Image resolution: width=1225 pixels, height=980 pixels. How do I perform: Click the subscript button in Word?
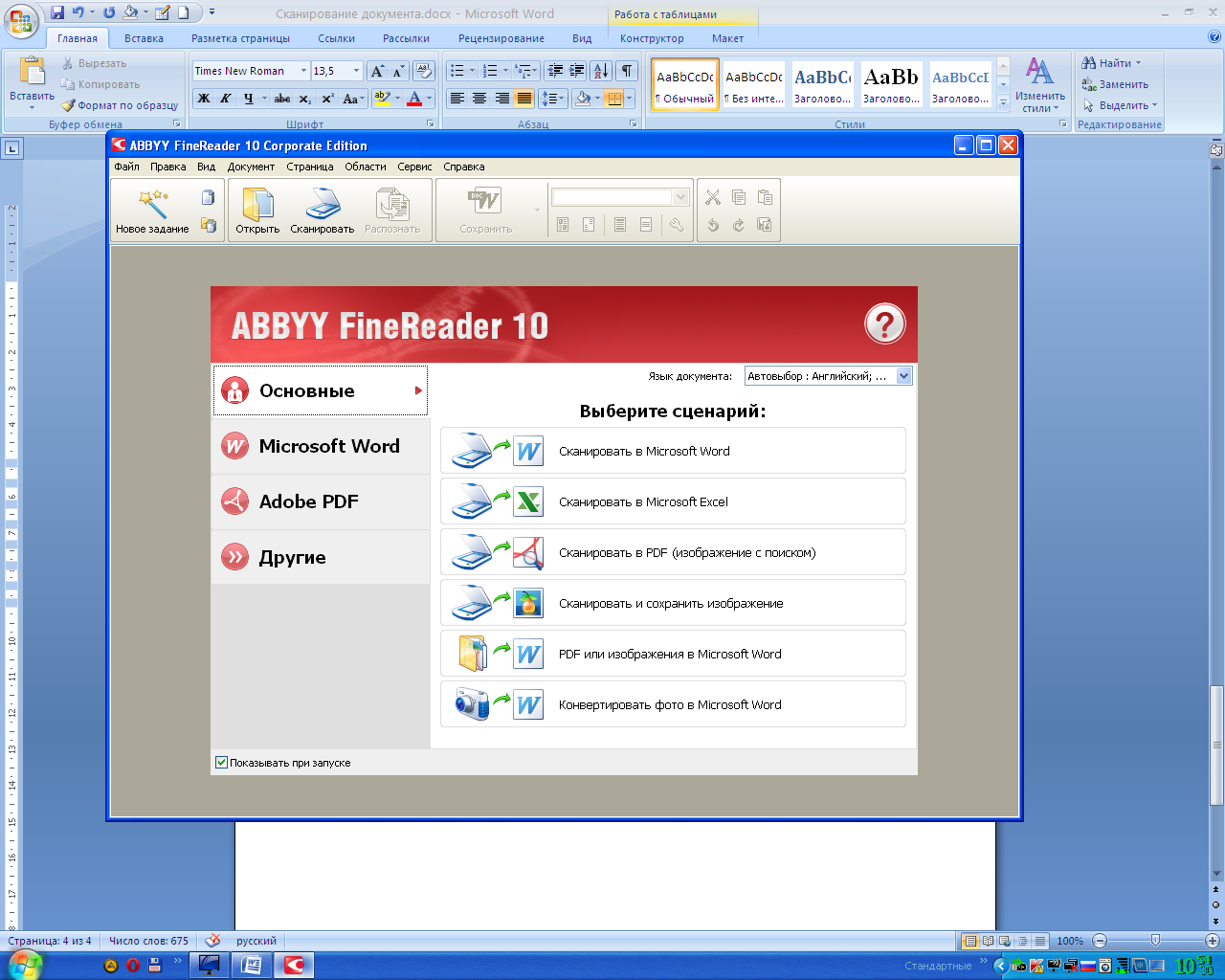click(x=304, y=98)
